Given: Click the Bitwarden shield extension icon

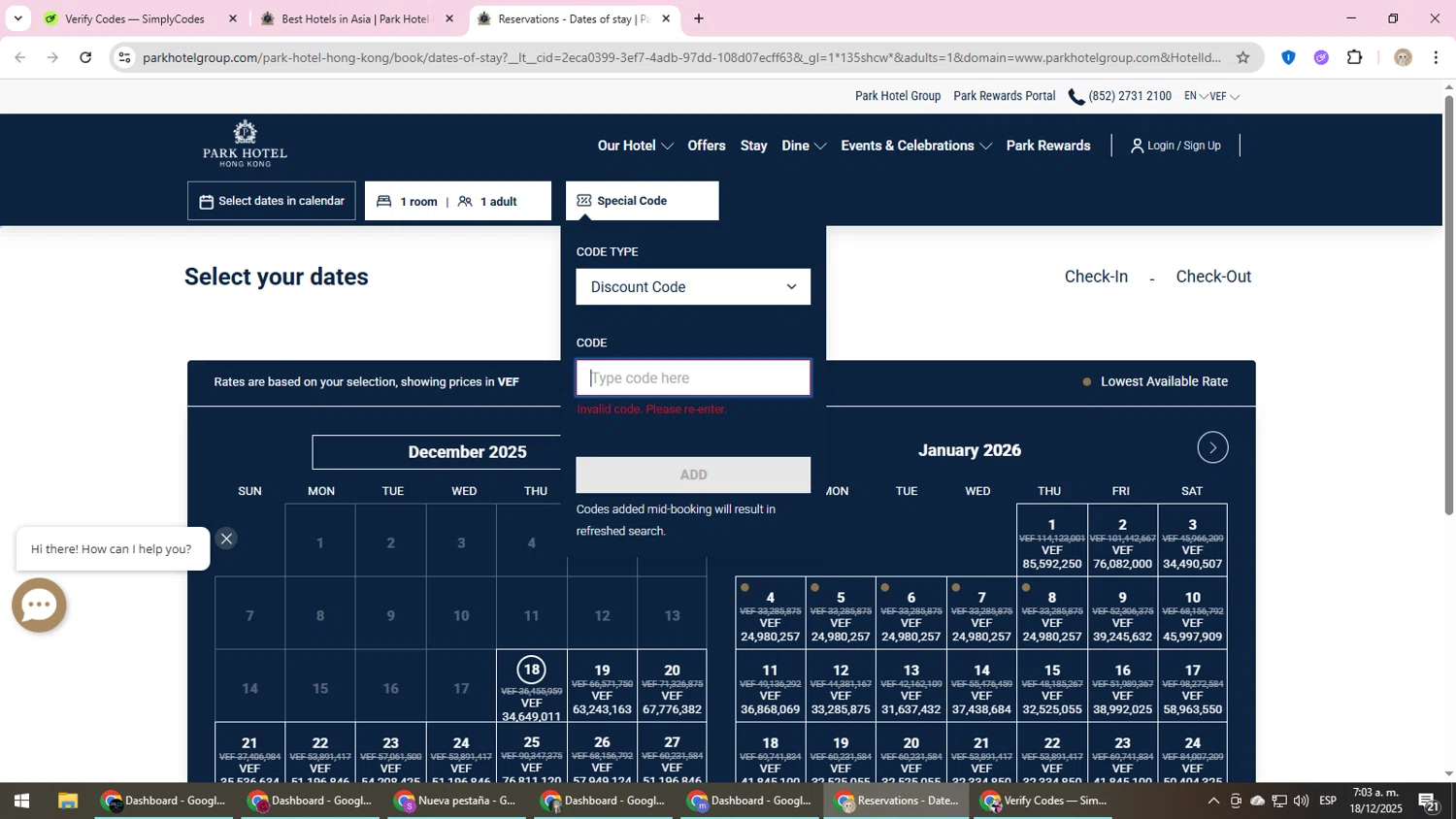Looking at the screenshot, I should [x=1288, y=57].
